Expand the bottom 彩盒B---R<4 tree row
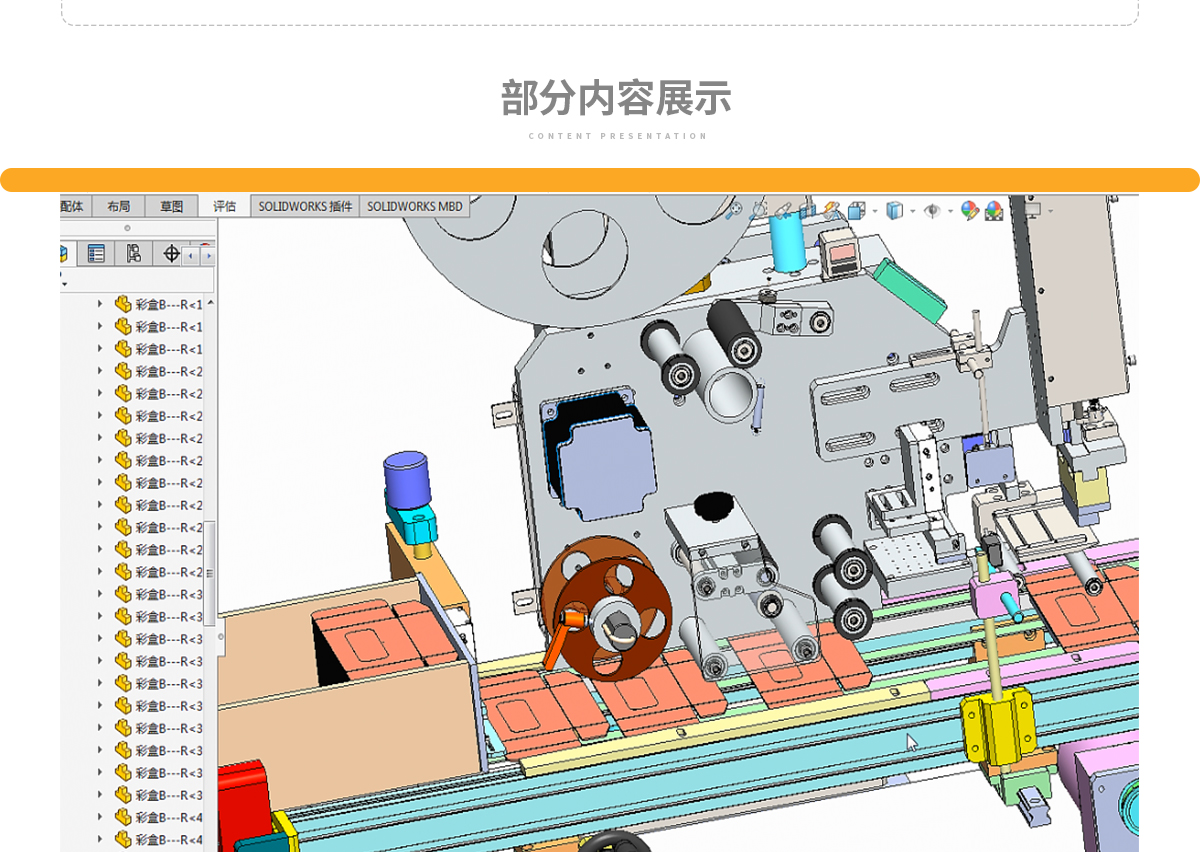Viewport: 1200px width, 852px height. click(x=99, y=839)
